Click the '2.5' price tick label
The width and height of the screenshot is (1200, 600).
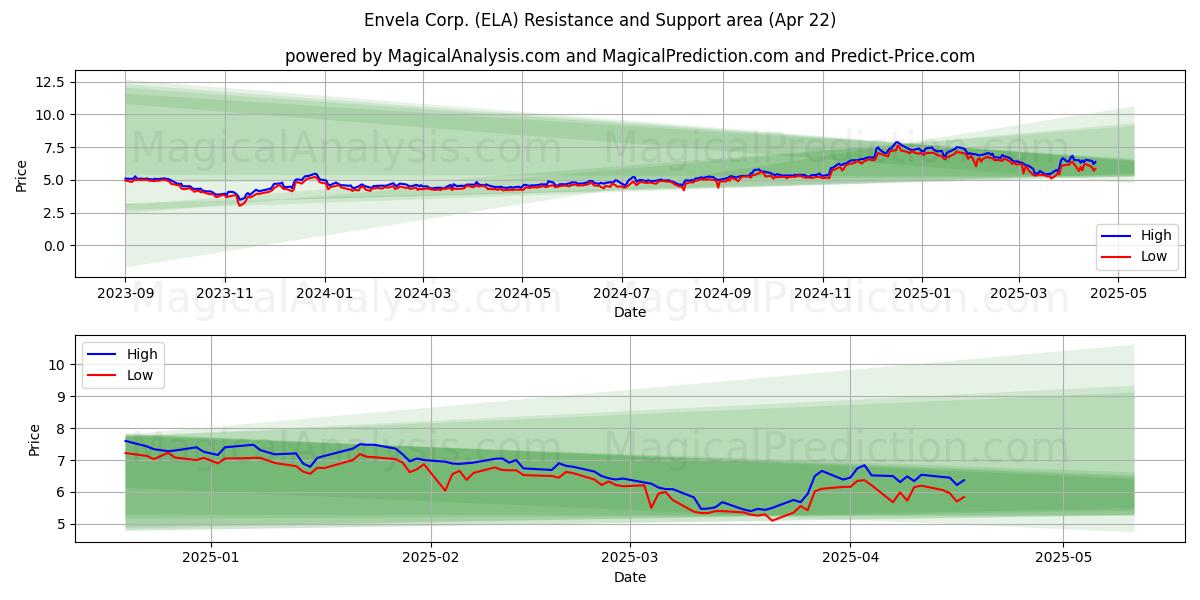click(x=55, y=213)
